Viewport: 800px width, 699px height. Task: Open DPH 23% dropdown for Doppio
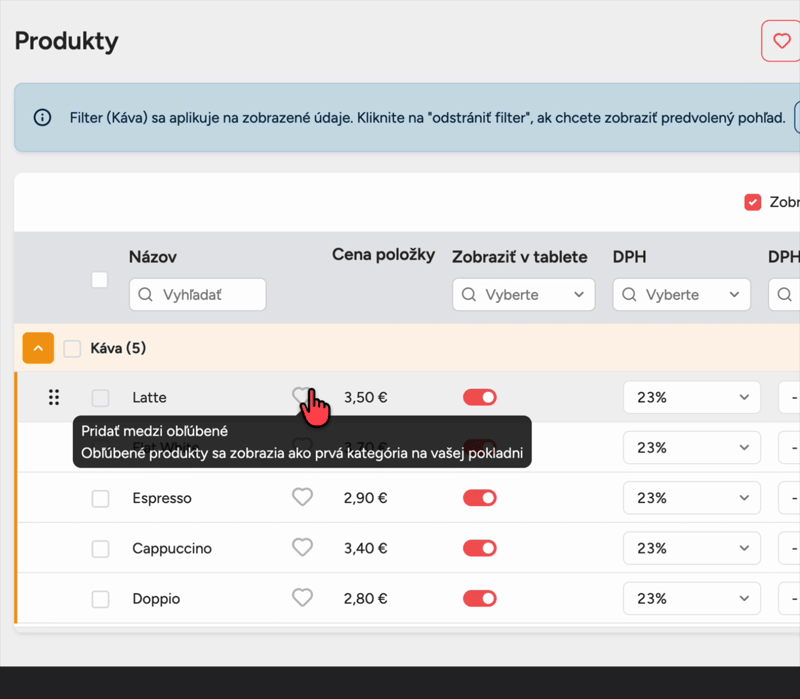click(x=692, y=598)
